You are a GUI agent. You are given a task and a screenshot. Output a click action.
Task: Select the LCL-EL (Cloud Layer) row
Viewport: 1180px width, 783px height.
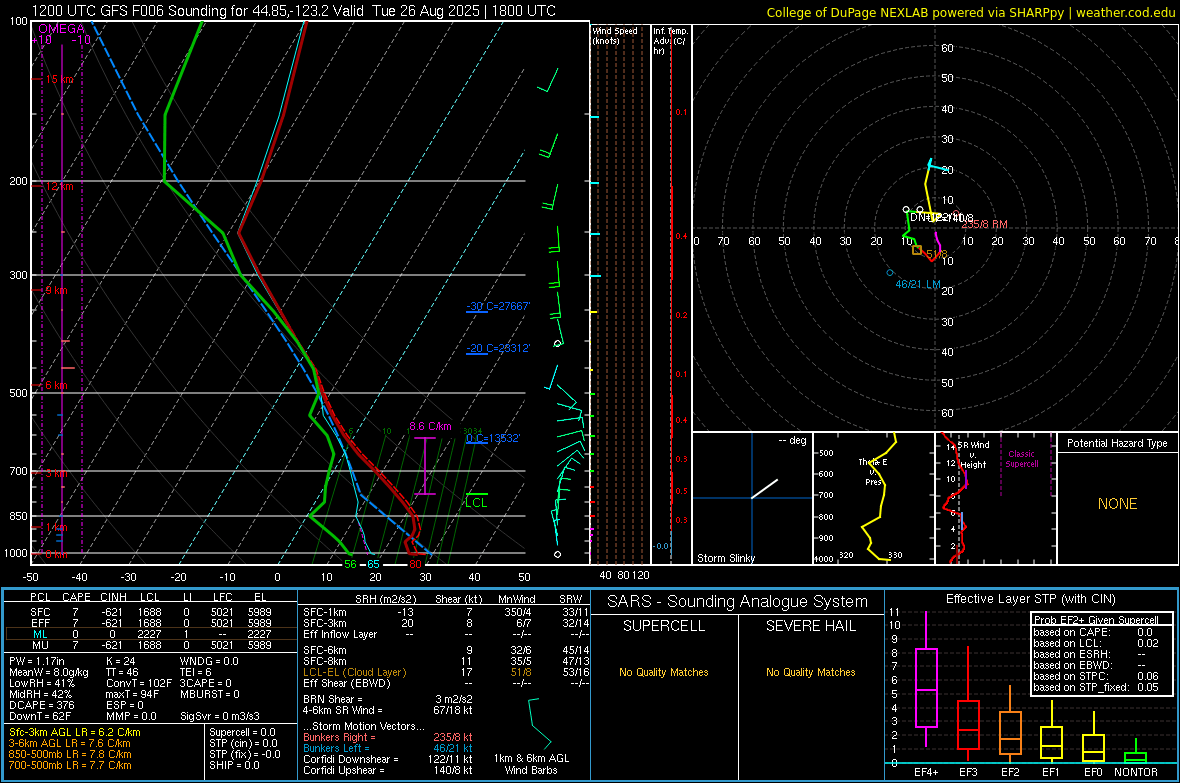[446, 672]
